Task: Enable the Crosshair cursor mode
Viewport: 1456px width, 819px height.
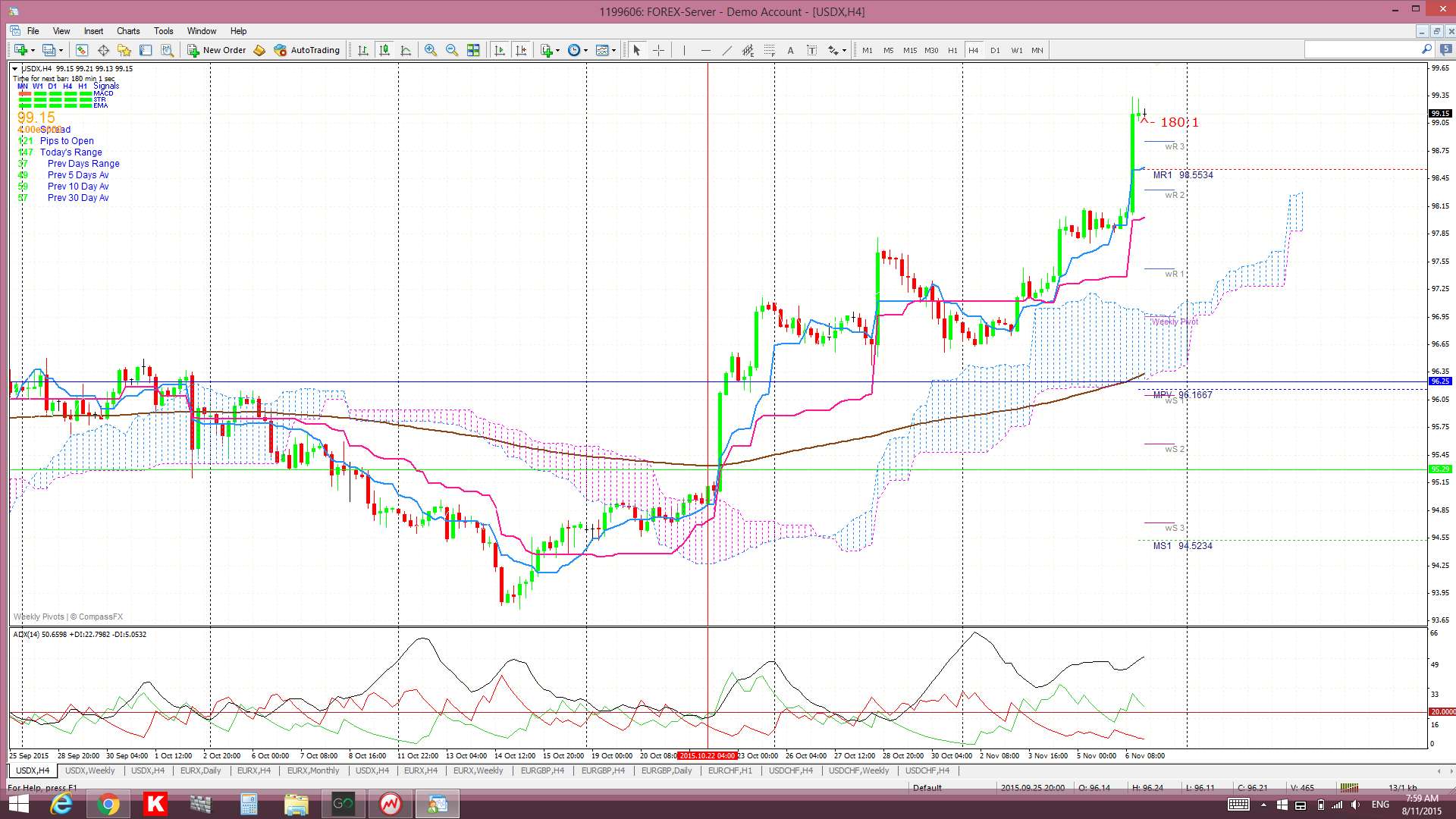Action: (x=658, y=50)
